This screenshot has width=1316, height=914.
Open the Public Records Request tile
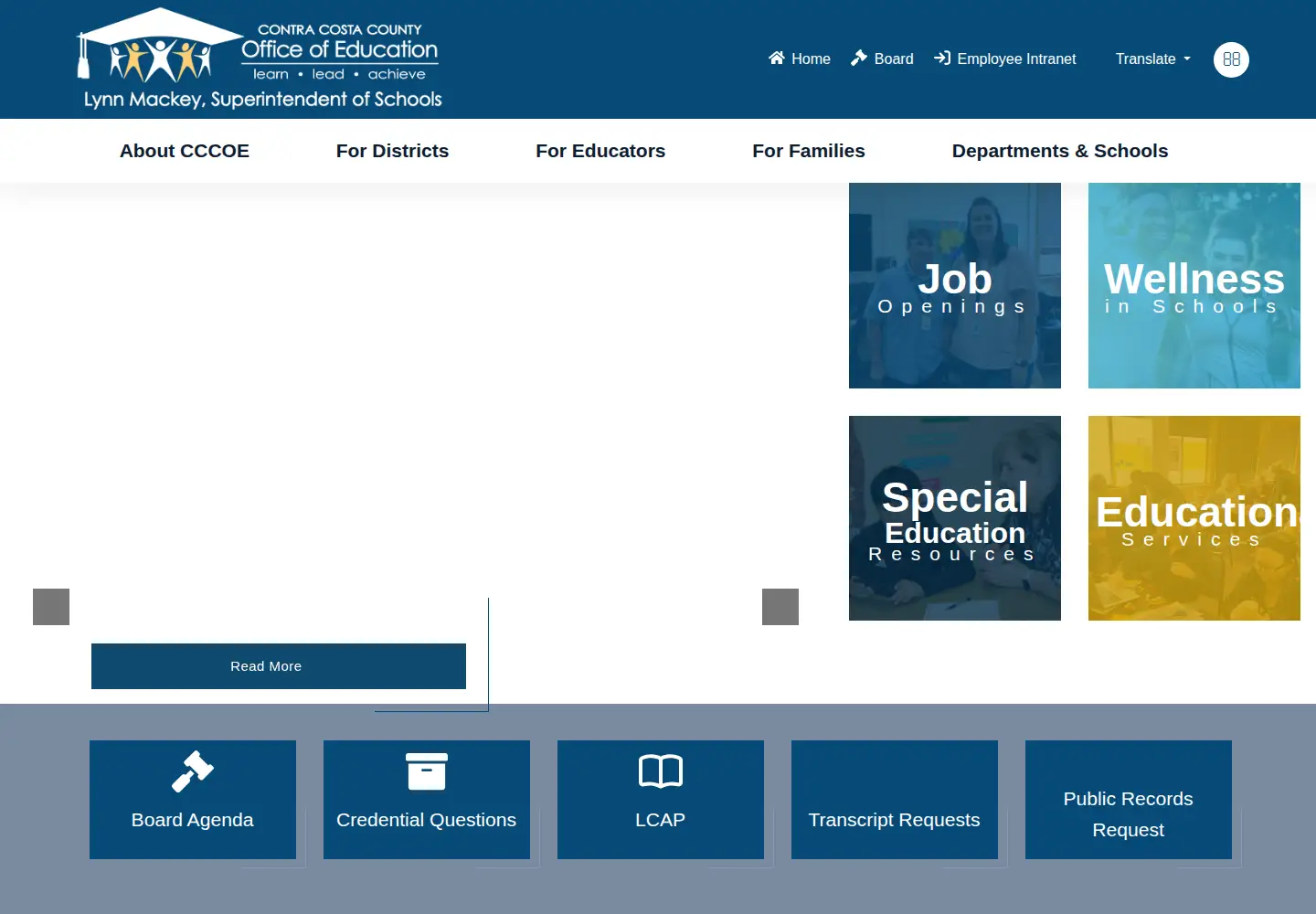1129,800
